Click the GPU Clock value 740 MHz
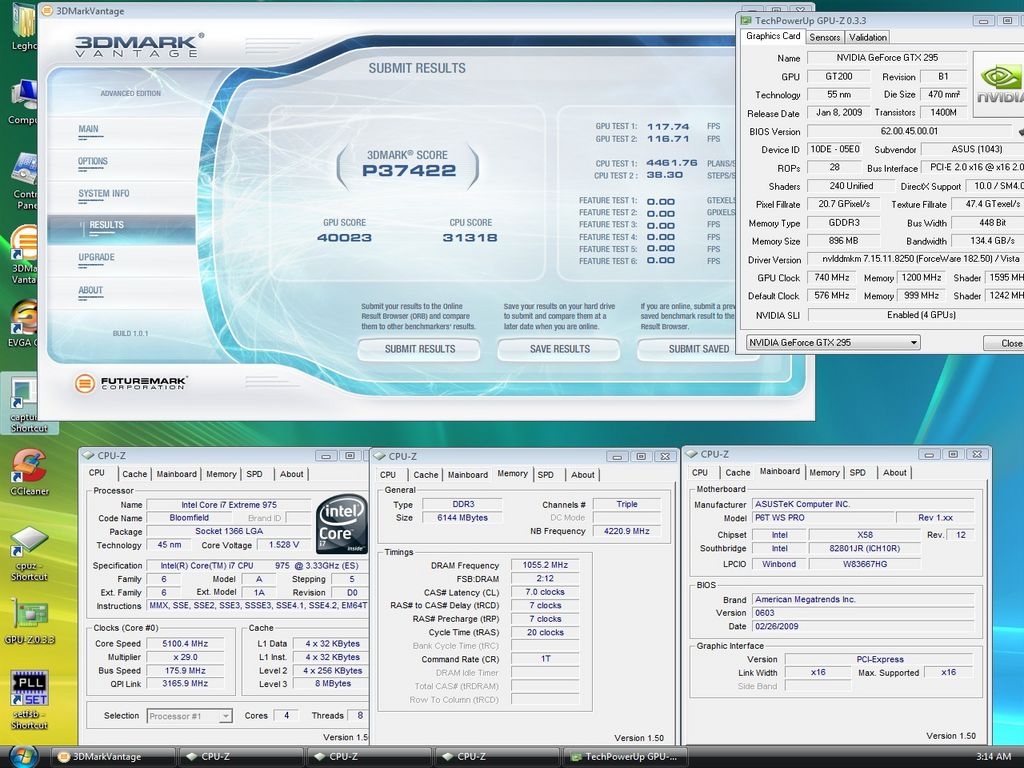This screenshot has height=768, width=1024. coord(832,278)
